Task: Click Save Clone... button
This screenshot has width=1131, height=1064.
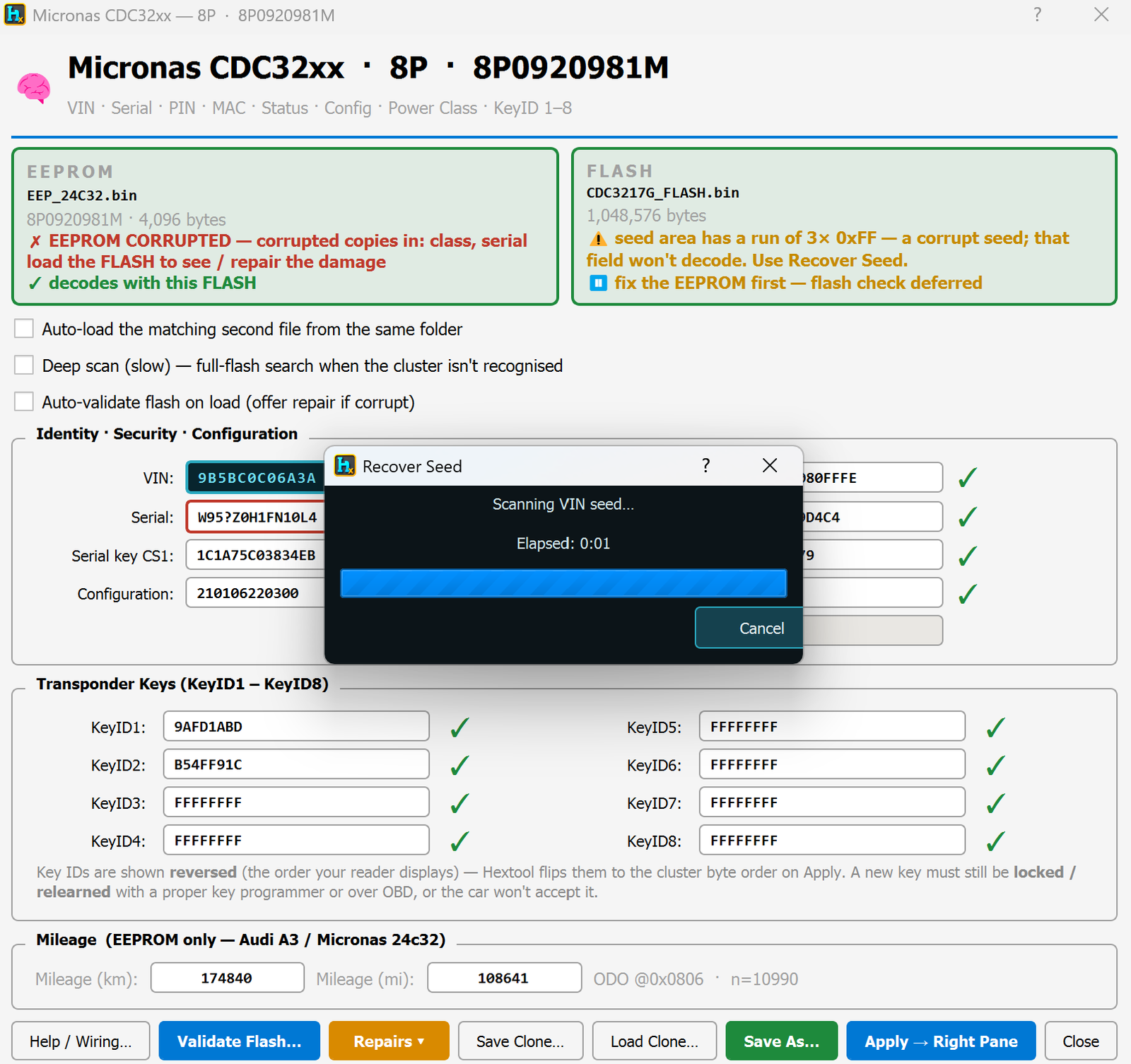Action: coord(520,1041)
